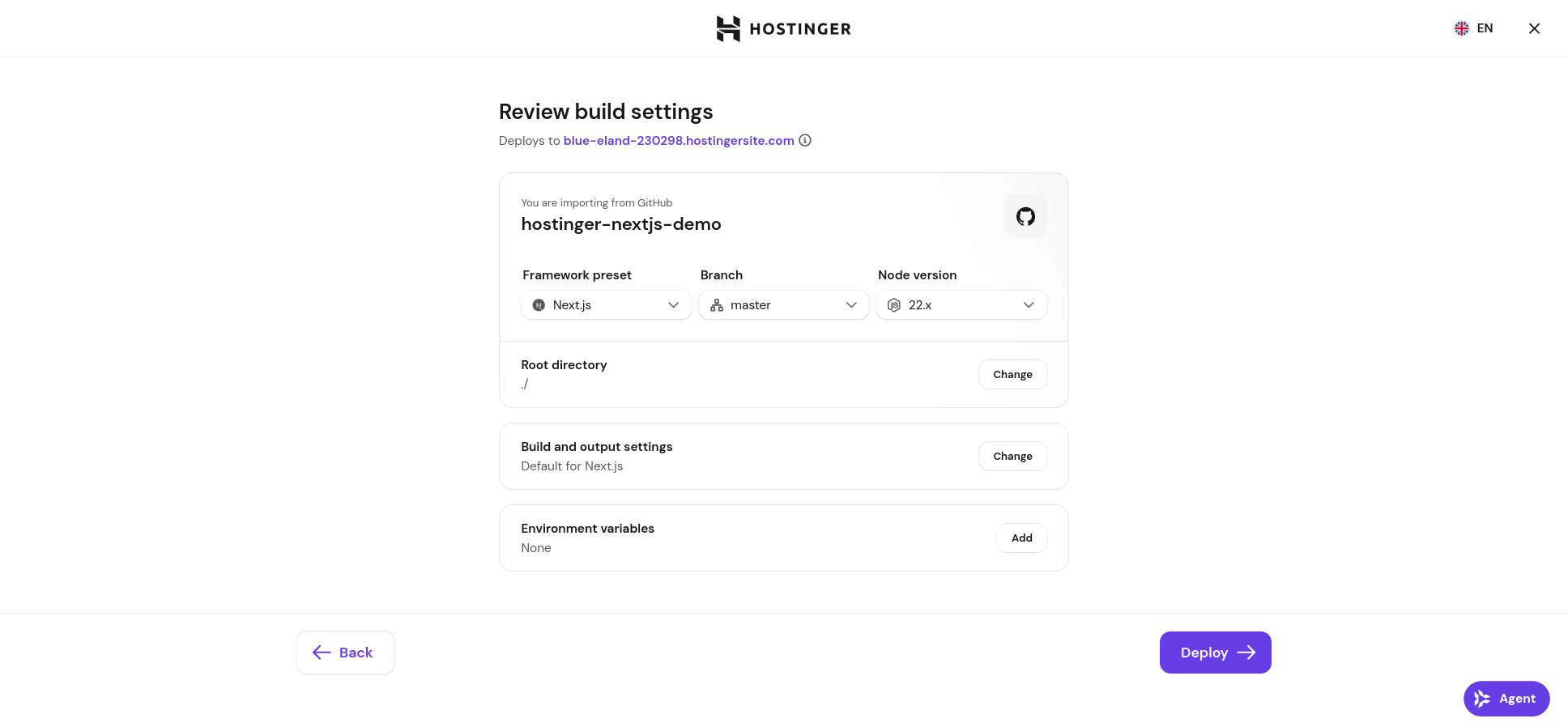1568x727 pixels.
Task: Click the branch icon beside master
Action: [717, 305]
